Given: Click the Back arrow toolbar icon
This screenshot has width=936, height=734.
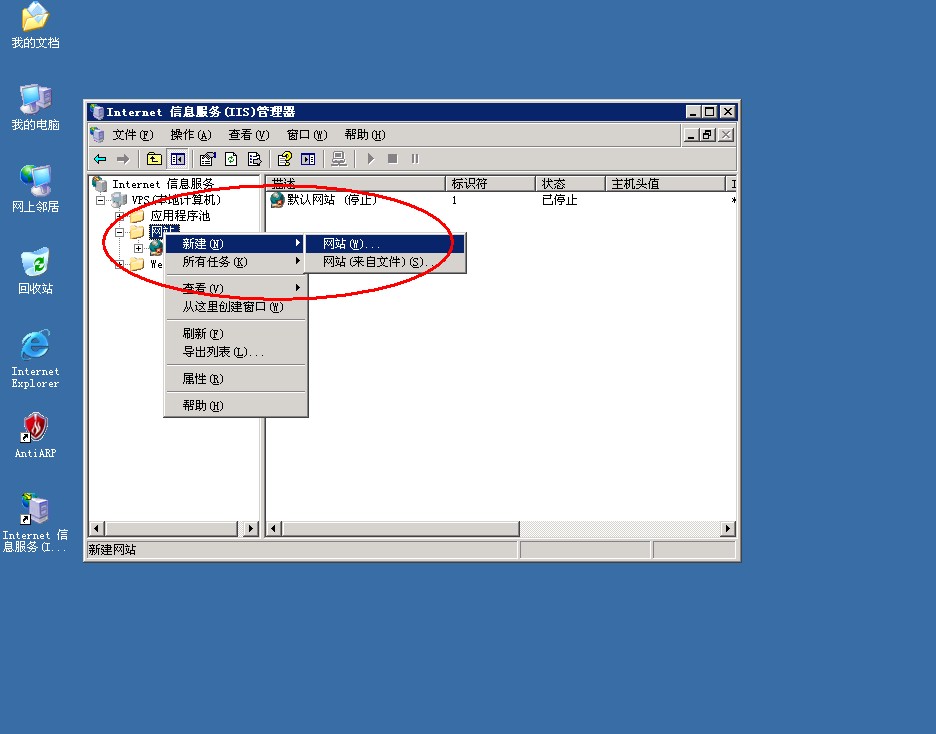Looking at the screenshot, I should 100,159.
